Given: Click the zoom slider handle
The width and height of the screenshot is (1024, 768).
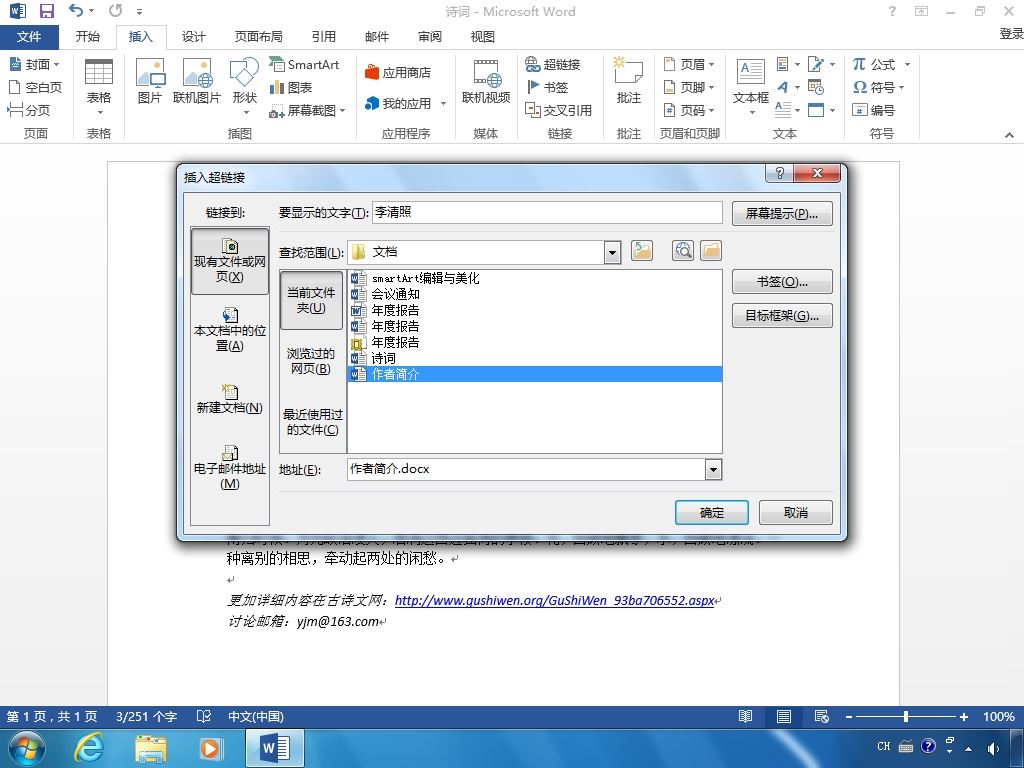Looking at the screenshot, I should 906,716.
